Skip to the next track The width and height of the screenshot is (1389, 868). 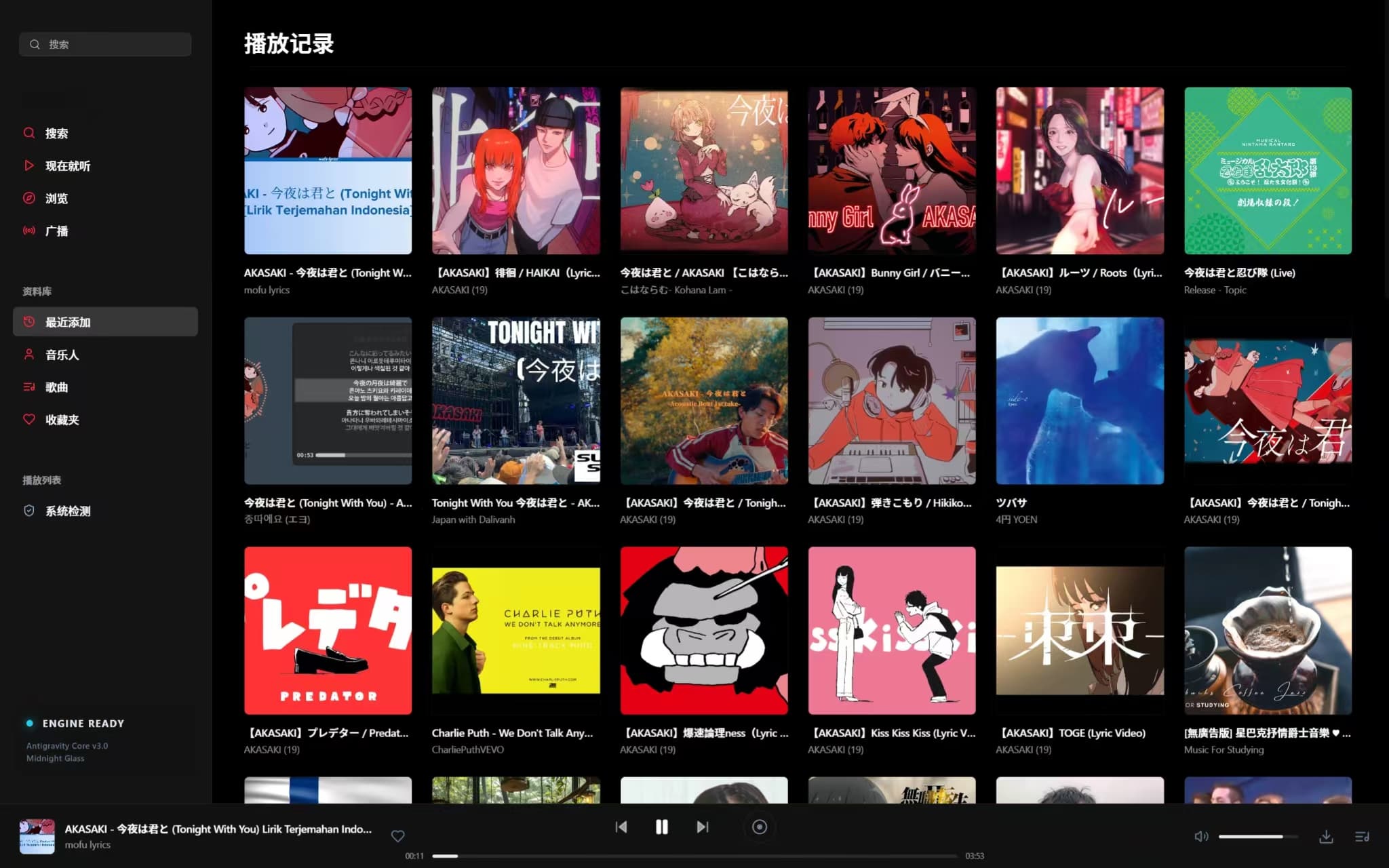(703, 827)
